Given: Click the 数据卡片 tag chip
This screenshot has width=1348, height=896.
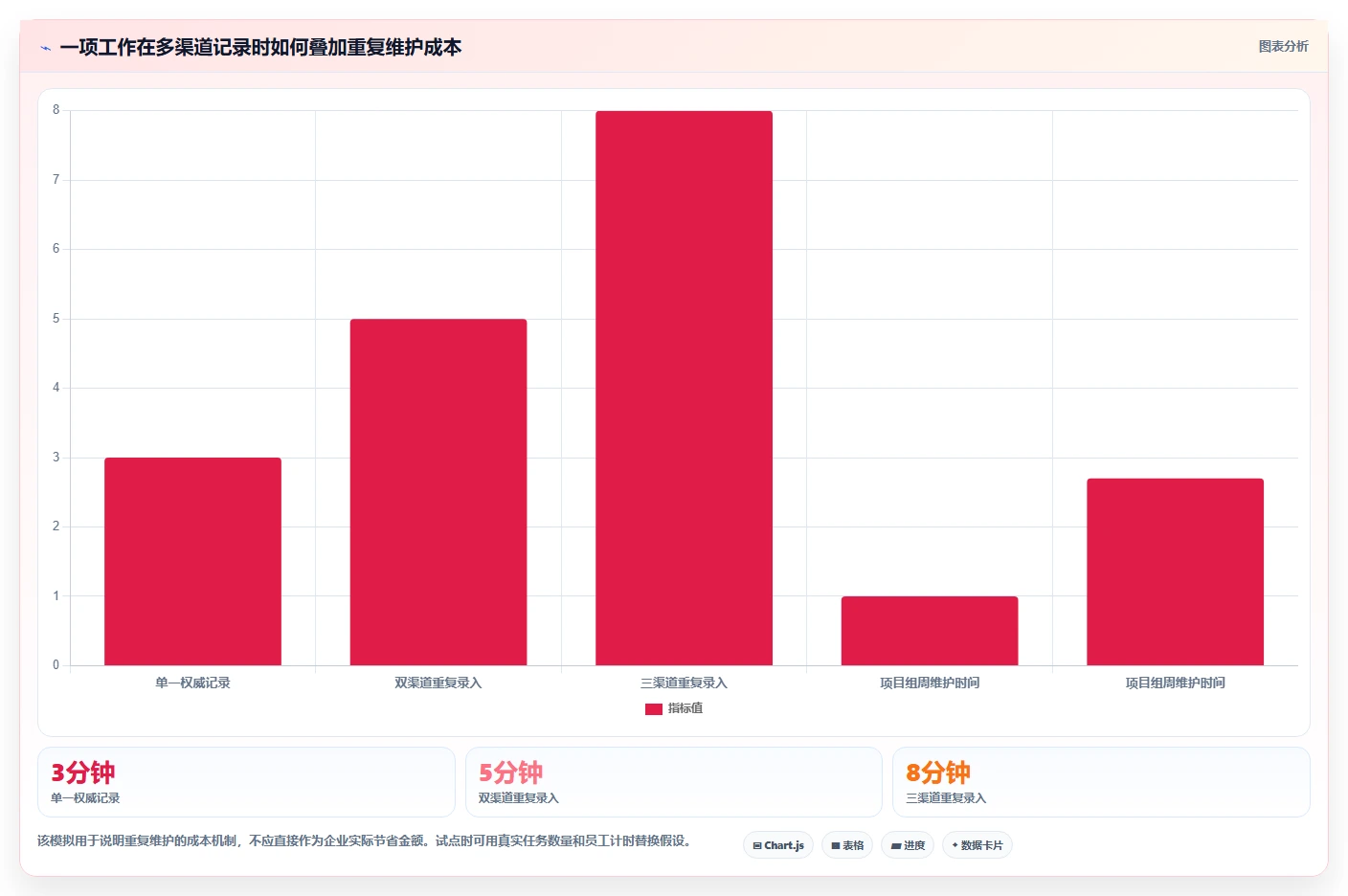Looking at the screenshot, I should [977, 845].
